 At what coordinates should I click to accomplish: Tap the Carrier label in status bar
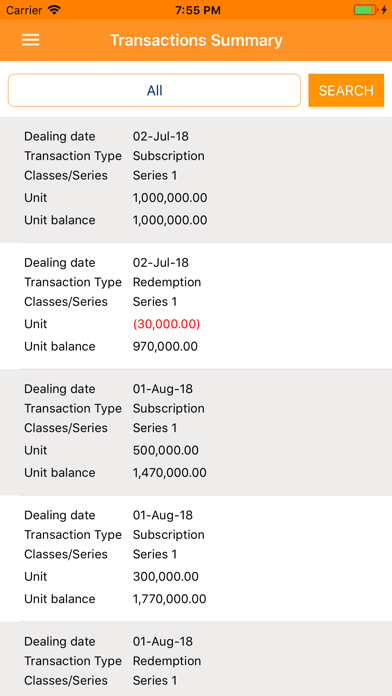tap(24, 10)
